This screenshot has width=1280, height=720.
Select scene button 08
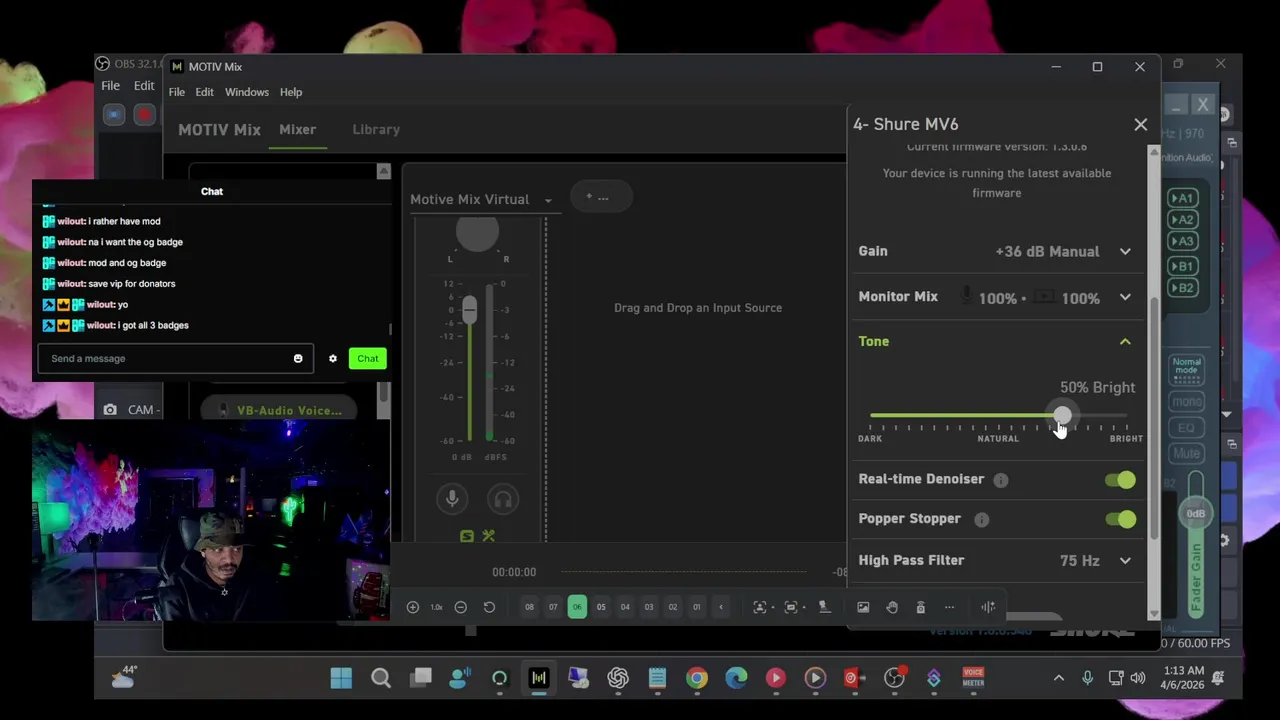pos(529,607)
